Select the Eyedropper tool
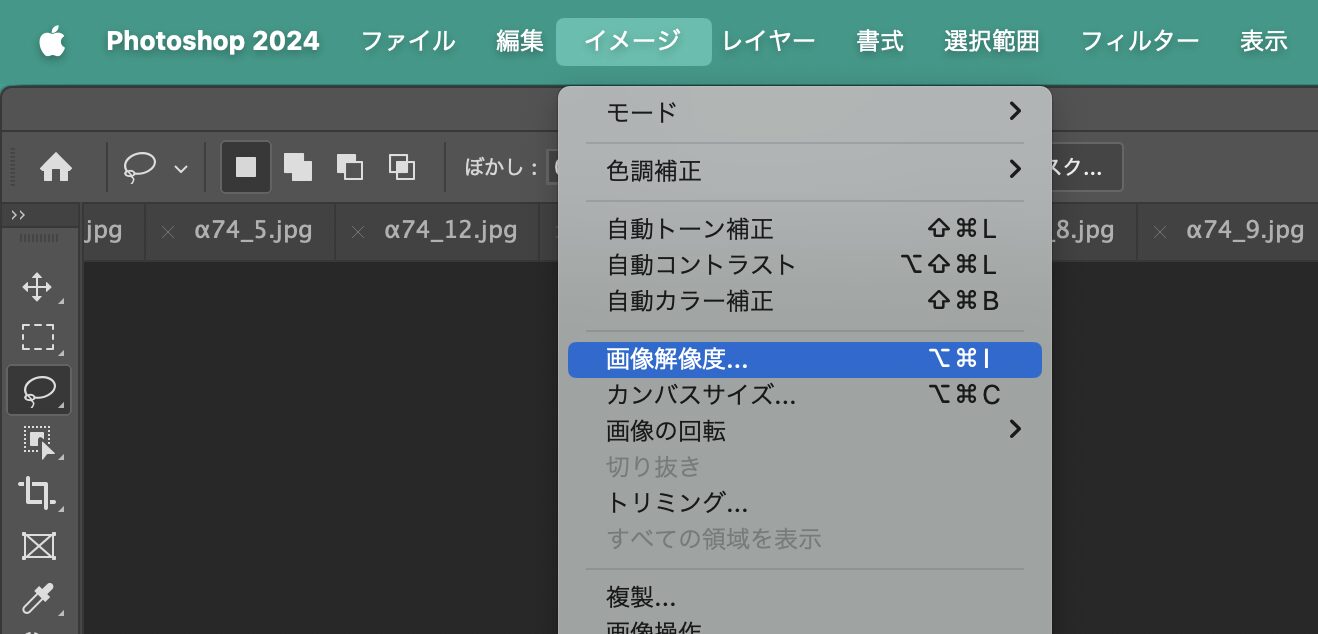Image resolution: width=1318 pixels, height=634 pixels. 38,598
